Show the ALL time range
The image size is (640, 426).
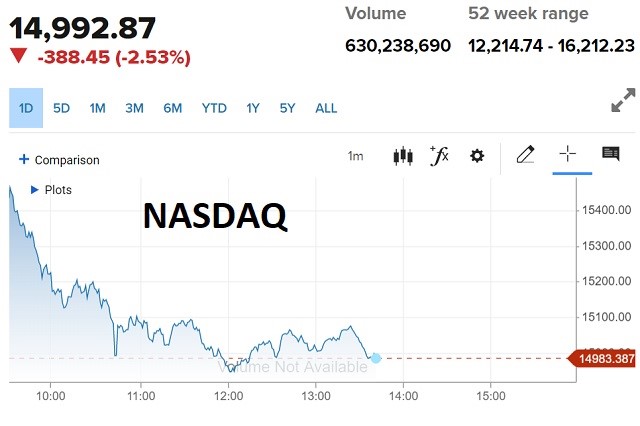pyautogui.click(x=326, y=108)
